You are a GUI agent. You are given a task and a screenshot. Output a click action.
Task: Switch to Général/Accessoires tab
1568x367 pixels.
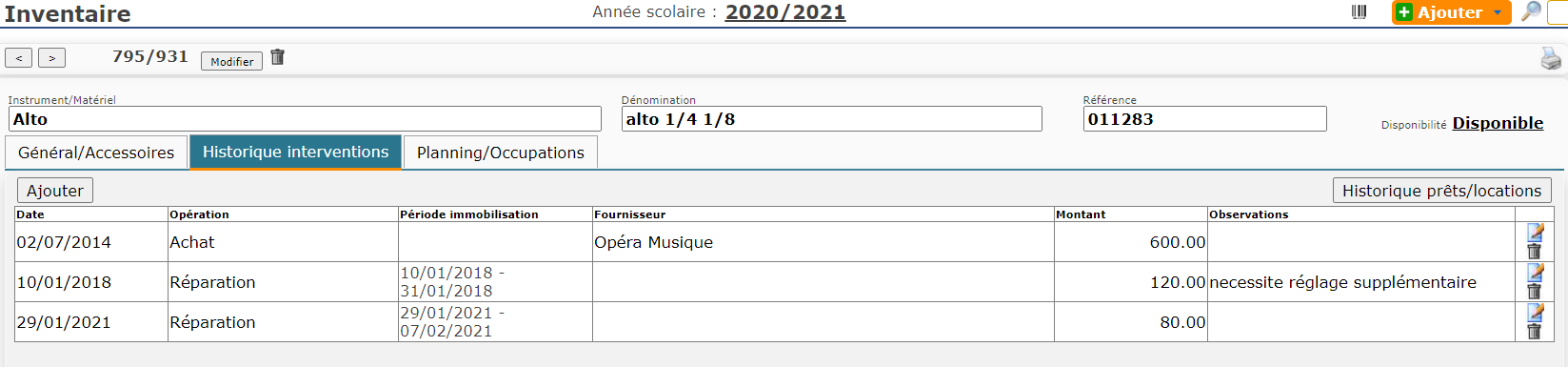96,153
